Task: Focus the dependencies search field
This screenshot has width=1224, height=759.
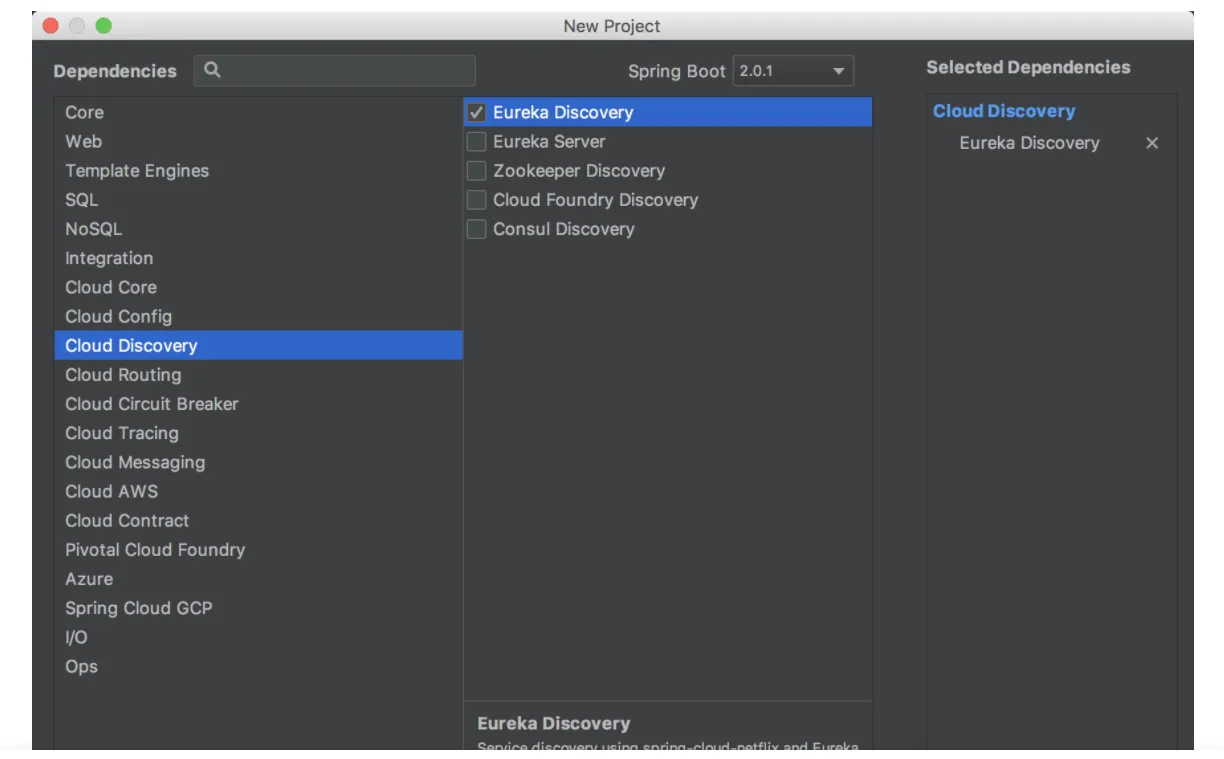Action: coord(335,70)
